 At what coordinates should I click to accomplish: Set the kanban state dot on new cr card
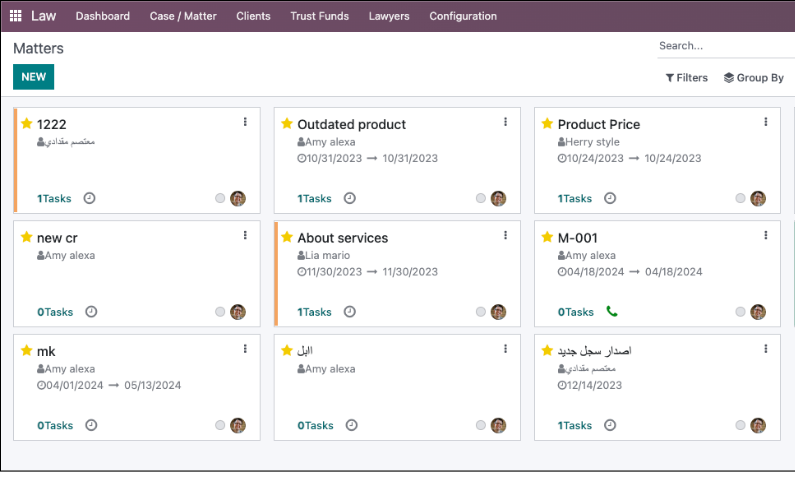click(x=220, y=312)
